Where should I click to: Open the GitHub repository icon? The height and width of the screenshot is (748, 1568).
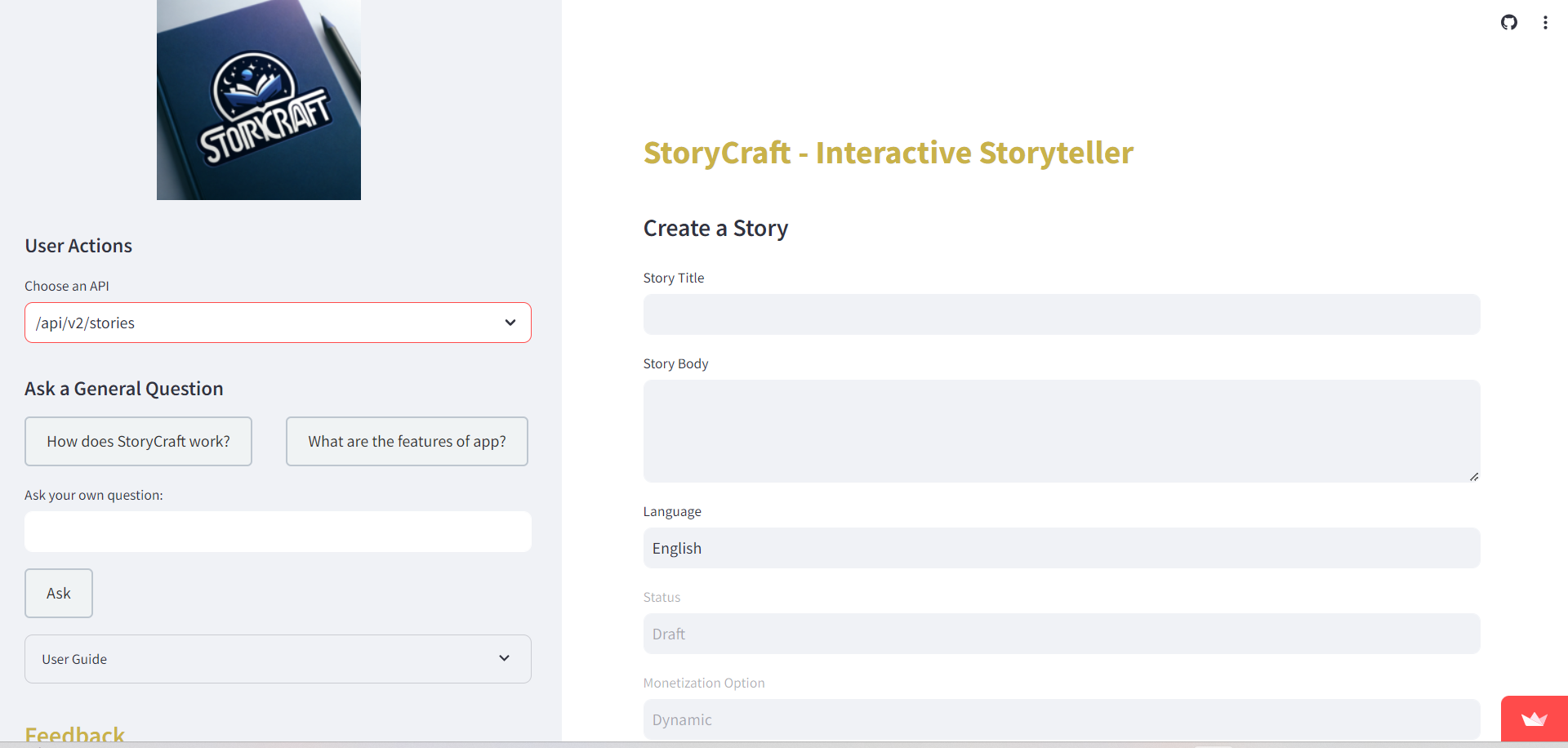pyautogui.click(x=1508, y=22)
